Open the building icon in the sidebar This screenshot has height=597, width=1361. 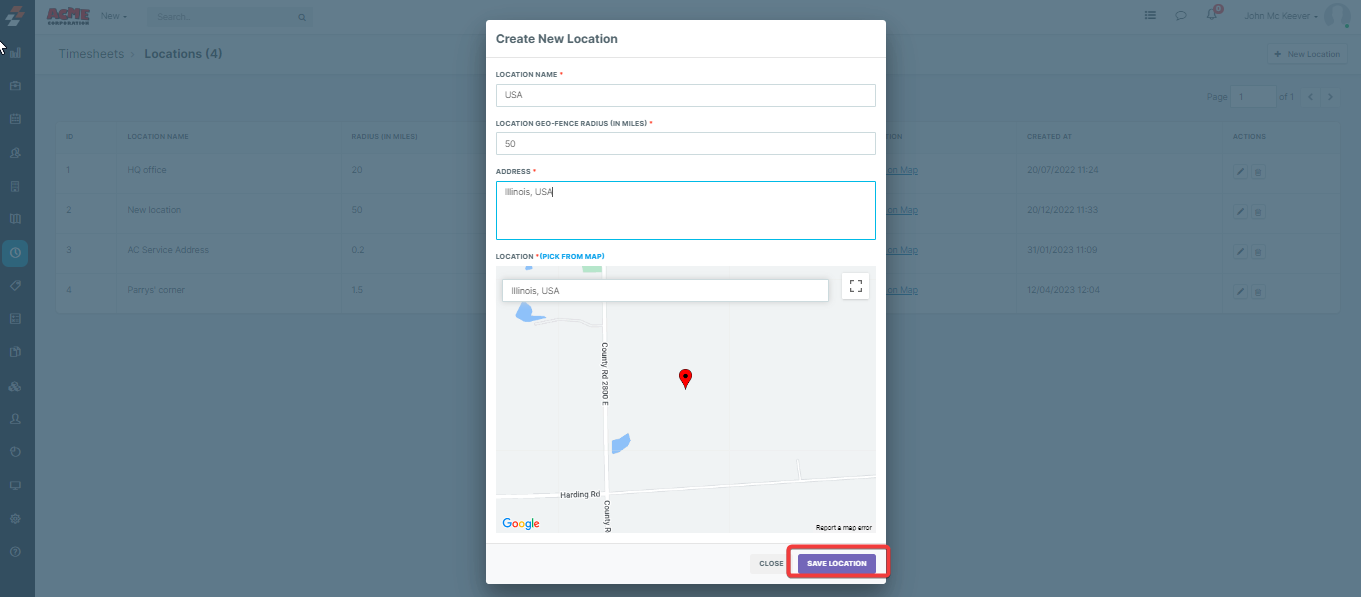pos(15,186)
